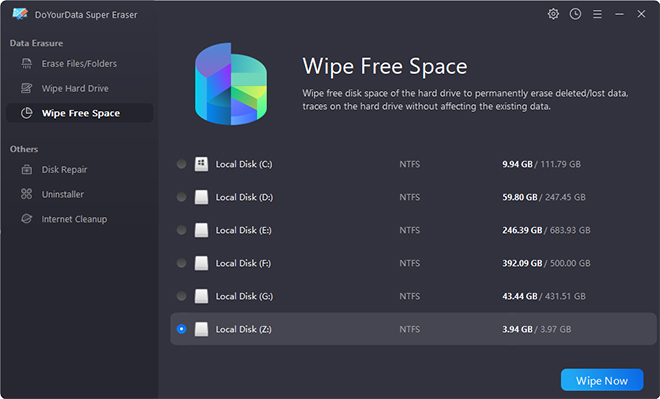Click the Local Disk (Z:) row
The width and height of the screenshot is (660, 399).
[413, 329]
